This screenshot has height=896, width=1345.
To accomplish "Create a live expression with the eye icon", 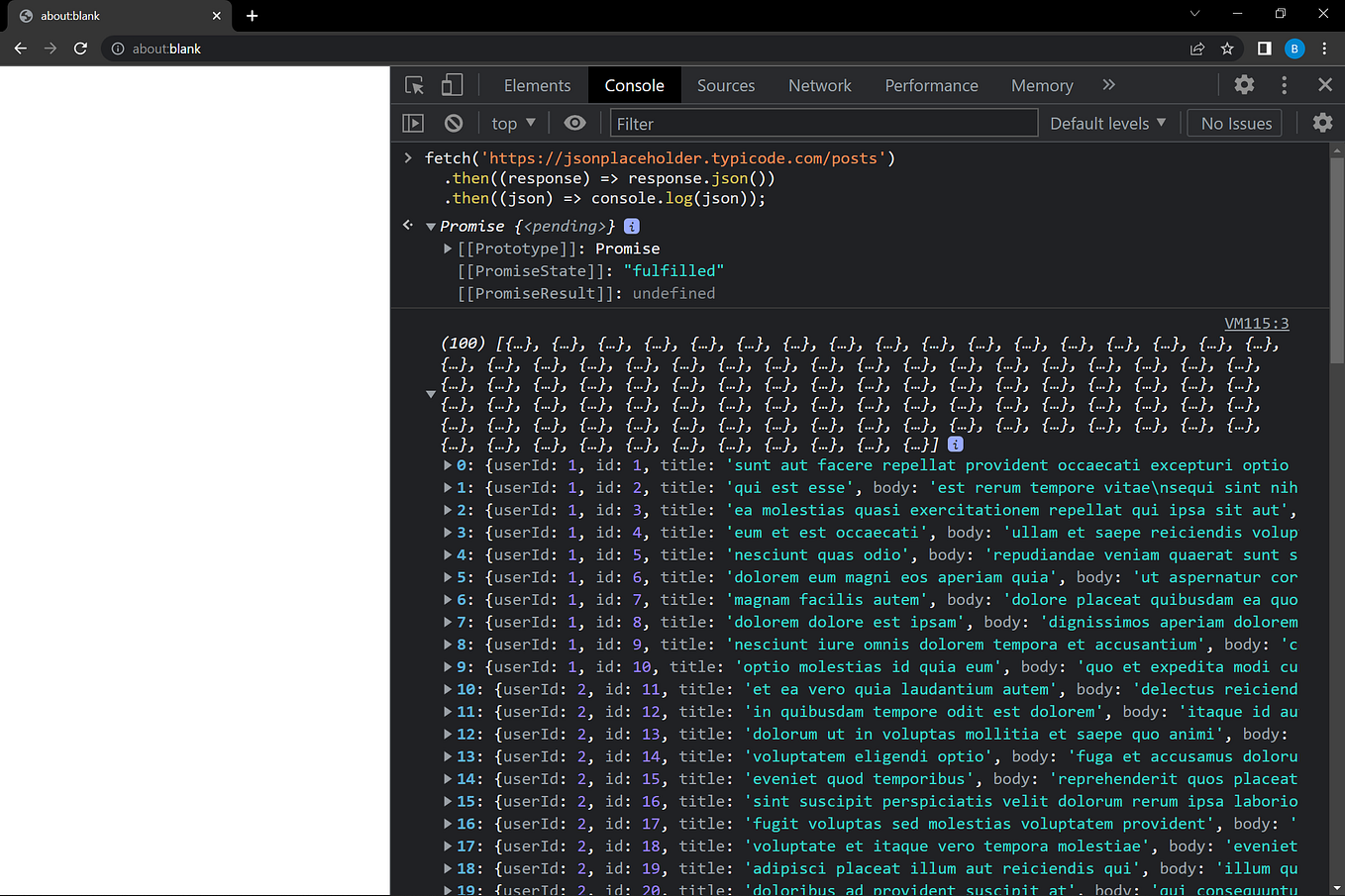I will point(574,123).
